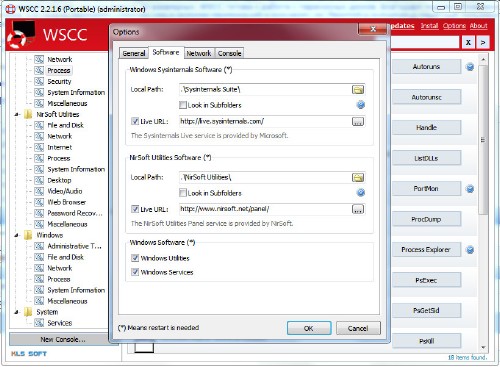Viewport: 500px width, 367px height.
Task: Open ellipsis button for Sysinternals Live URL
Action: tap(358, 122)
